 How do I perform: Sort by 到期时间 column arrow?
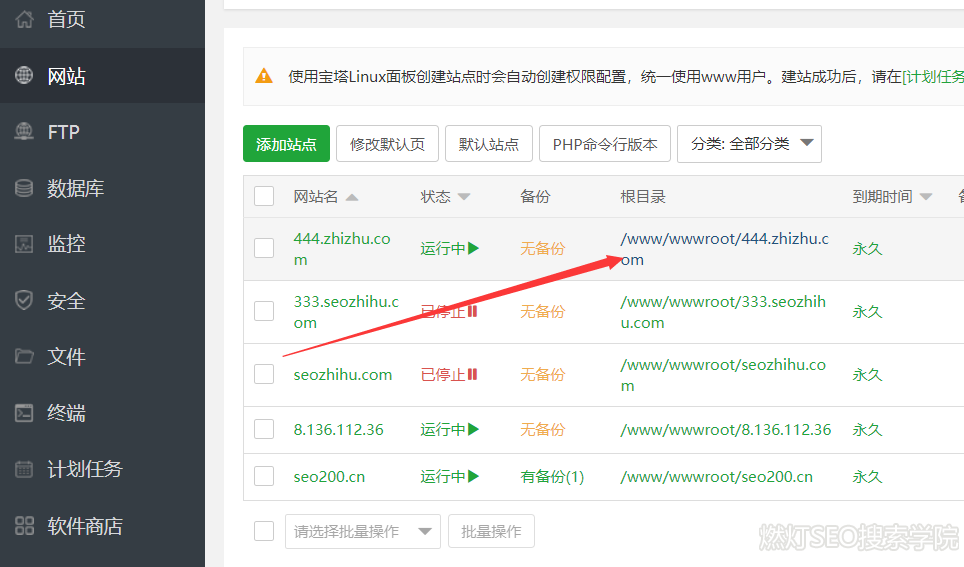[x=926, y=197]
